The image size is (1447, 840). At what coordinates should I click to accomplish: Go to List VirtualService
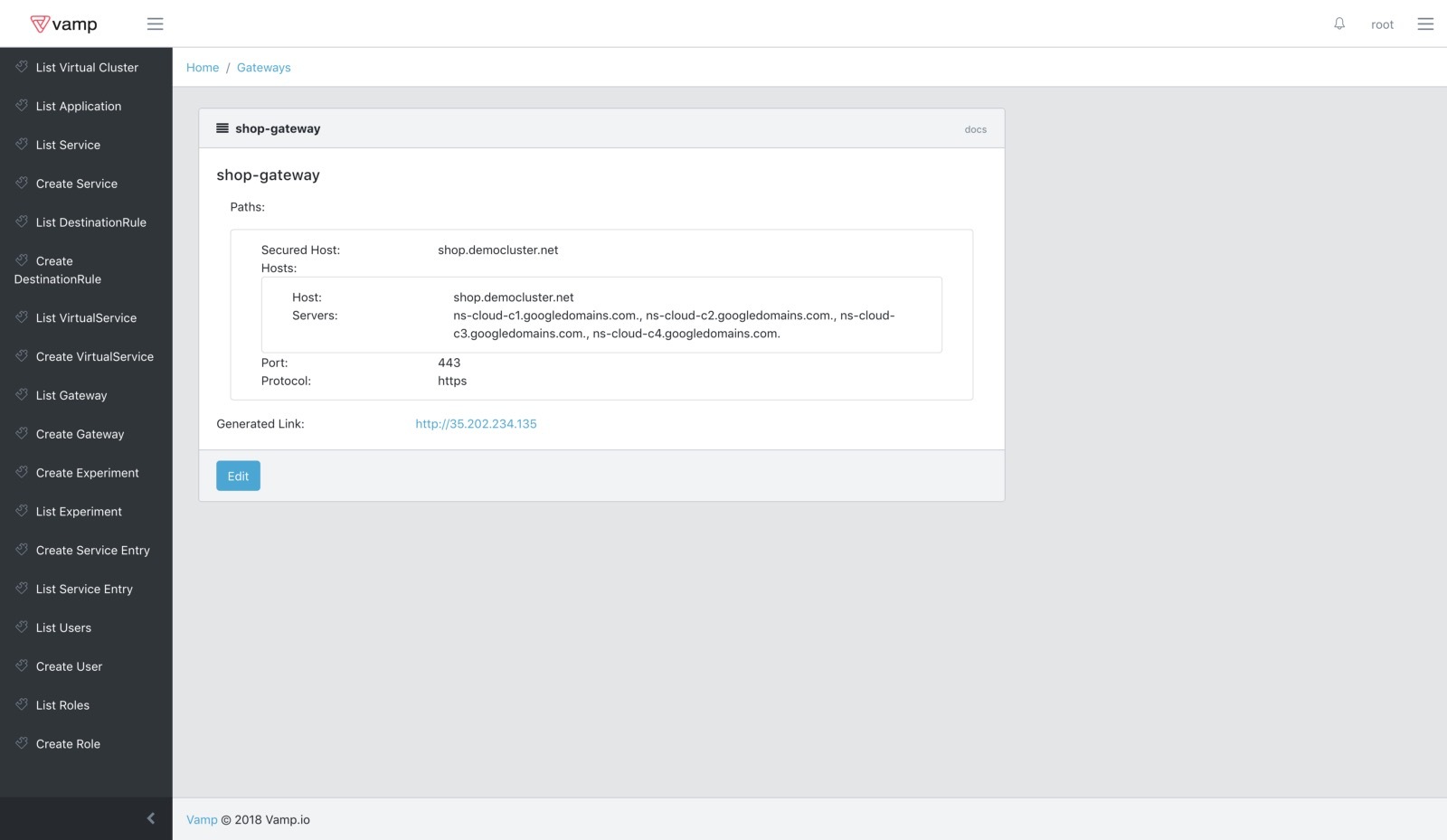coord(86,318)
